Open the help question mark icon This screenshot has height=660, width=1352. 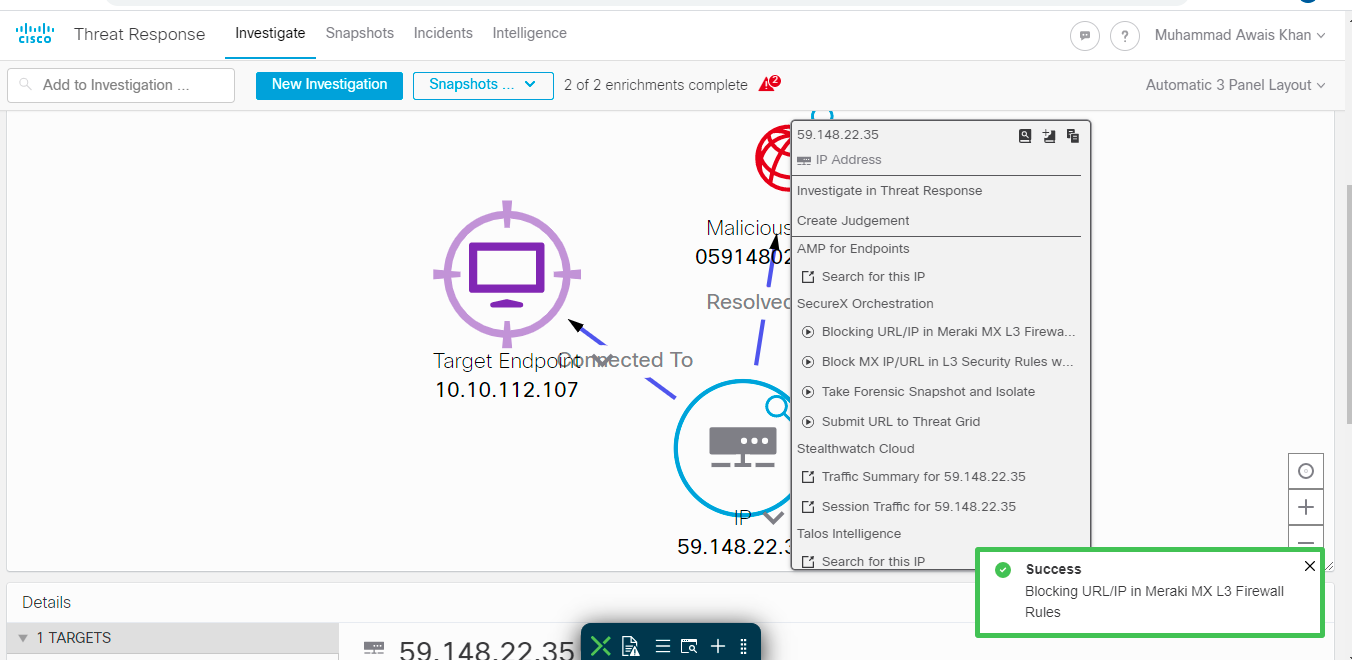click(x=1125, y=36)
